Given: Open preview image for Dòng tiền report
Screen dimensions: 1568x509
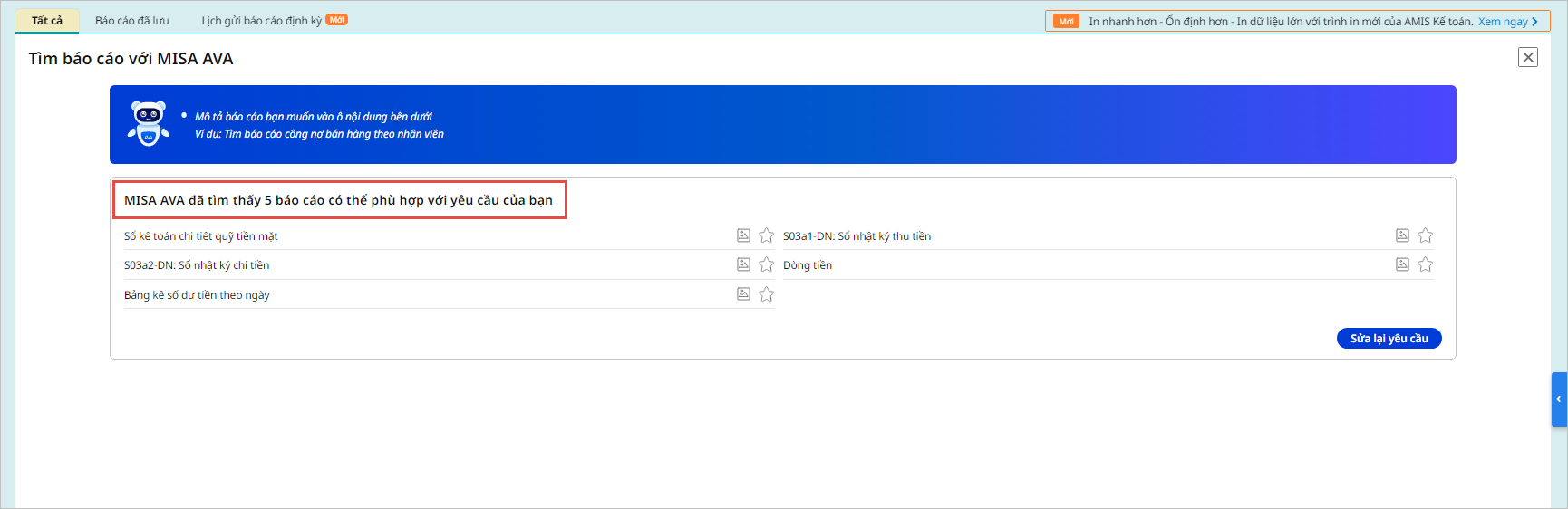Looking at the screenshot, I should pyautogui.click(x=1402, y=264).
